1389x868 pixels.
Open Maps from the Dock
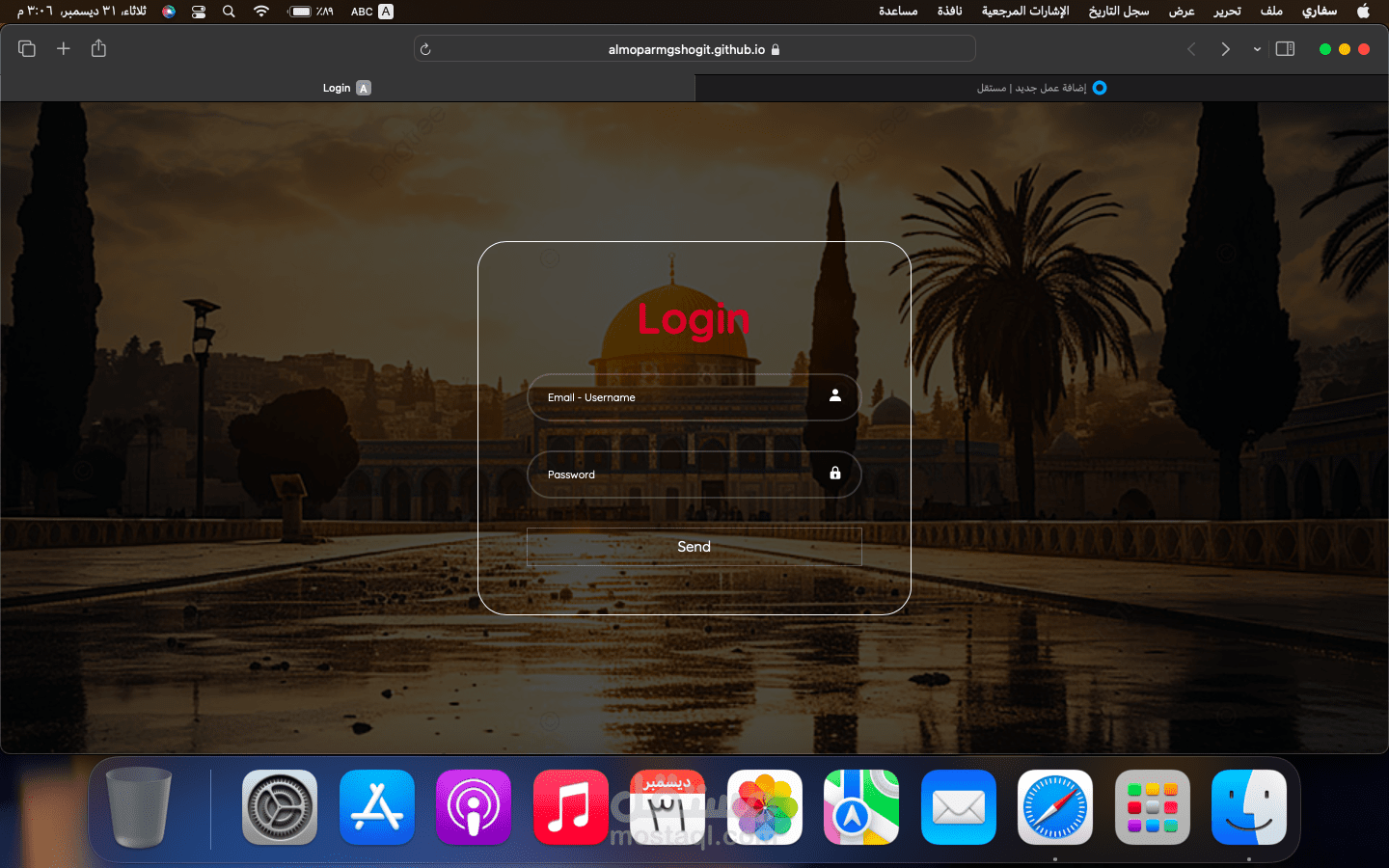[861, 807]
